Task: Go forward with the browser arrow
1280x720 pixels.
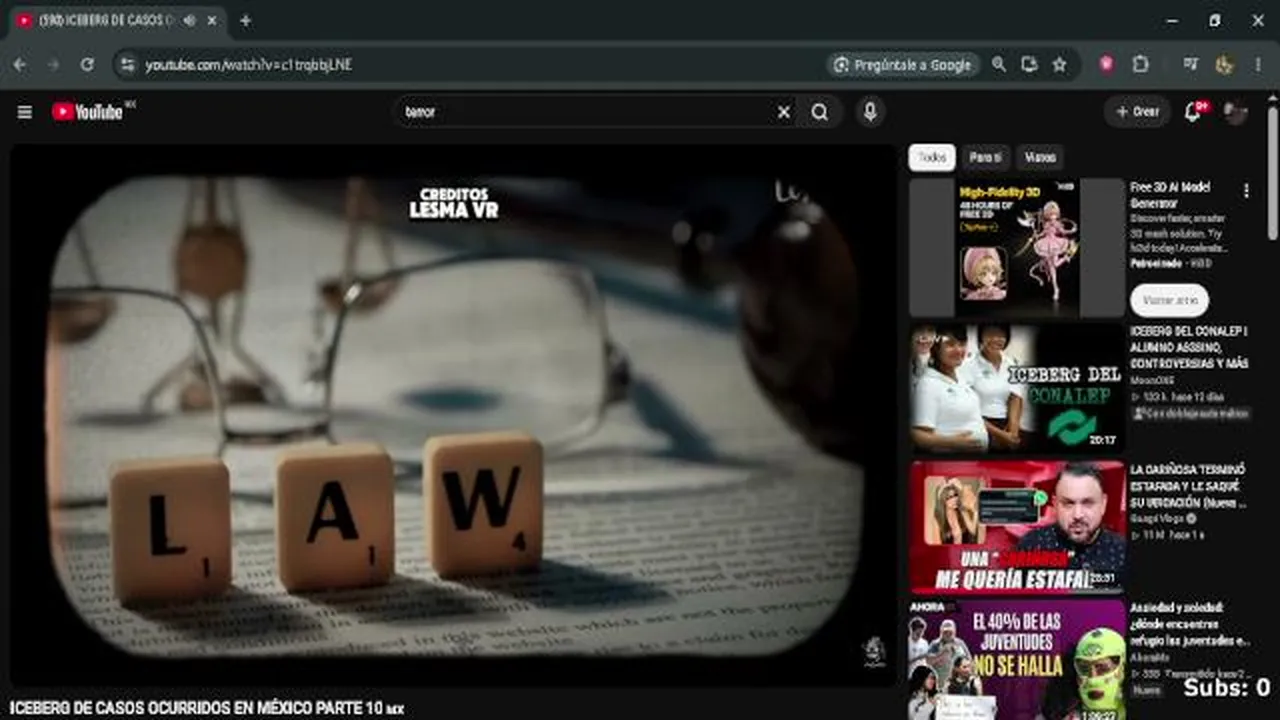Action: click(54, 64)
